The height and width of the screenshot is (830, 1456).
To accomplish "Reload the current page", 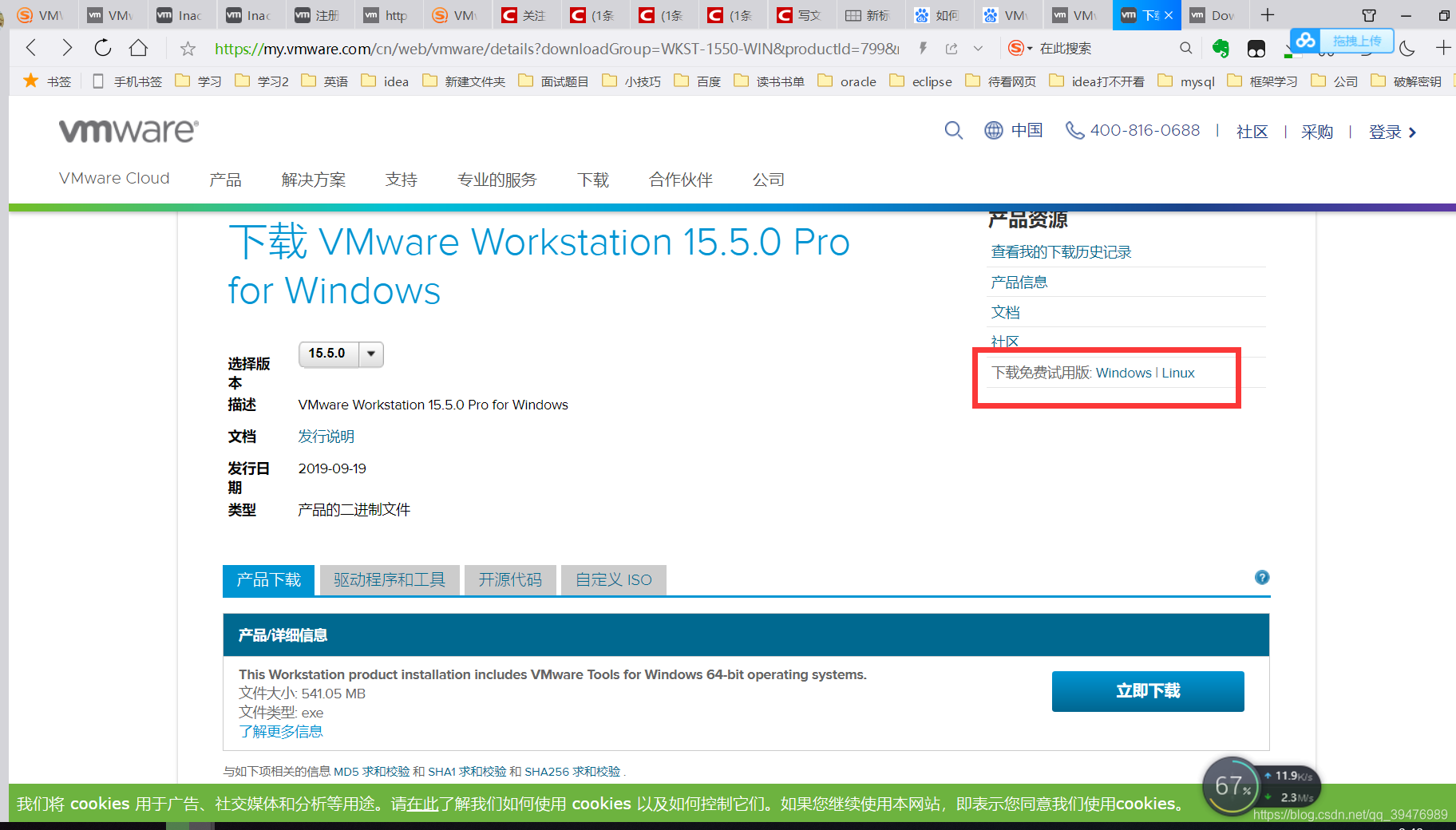I will click(x=103, y=48).
